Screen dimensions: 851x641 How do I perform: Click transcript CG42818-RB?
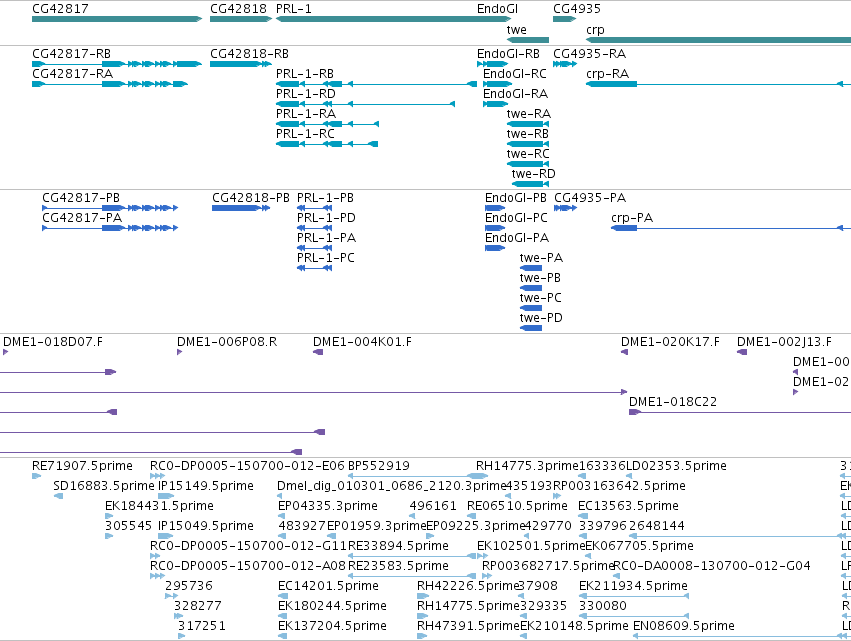point(240,64)
